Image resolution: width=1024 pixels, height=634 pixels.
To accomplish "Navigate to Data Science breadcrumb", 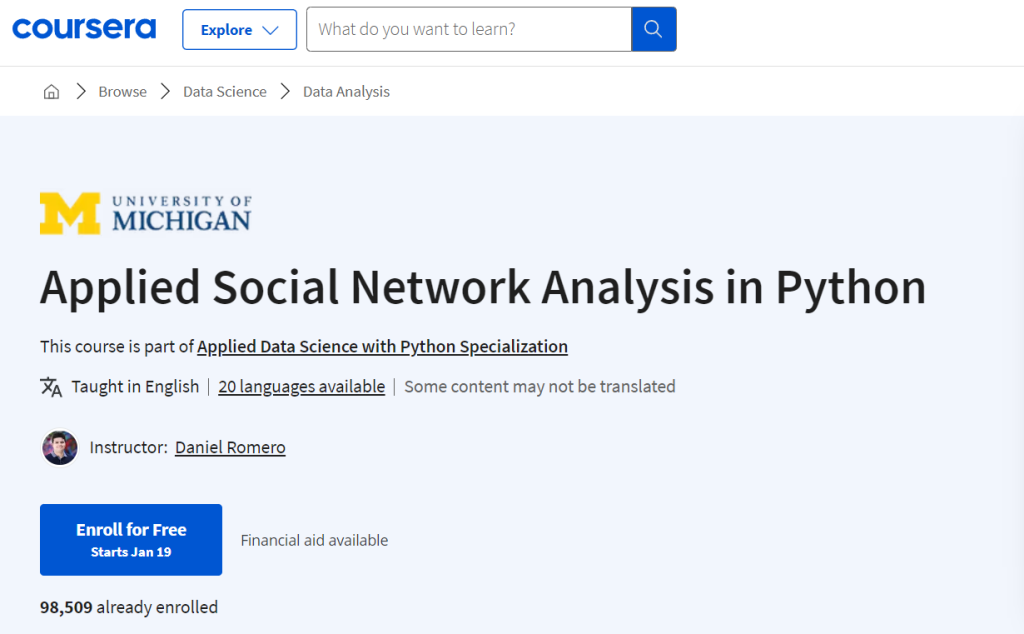I will (224, 91).
